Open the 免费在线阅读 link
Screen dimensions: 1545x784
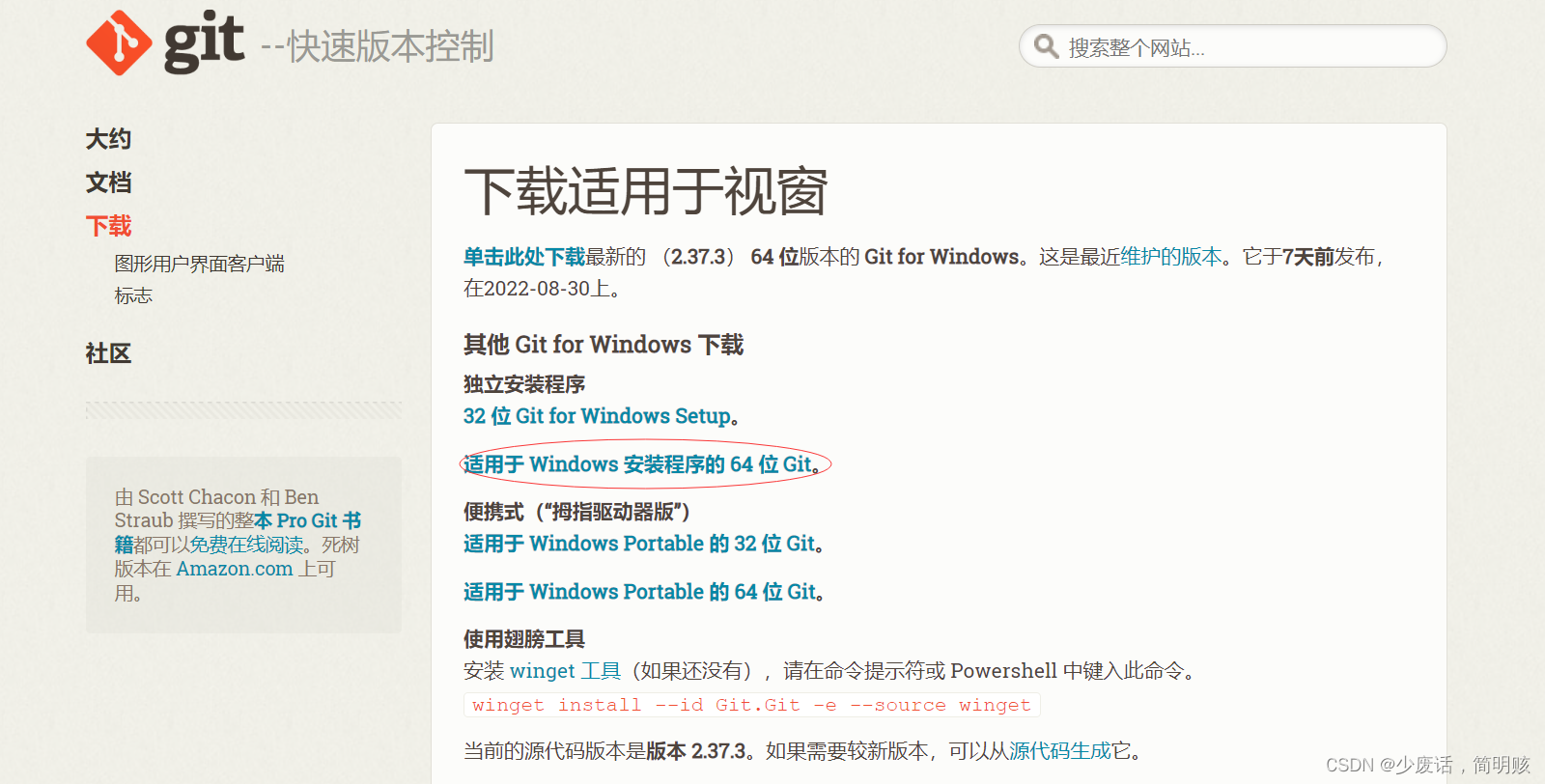pos(246,545)
